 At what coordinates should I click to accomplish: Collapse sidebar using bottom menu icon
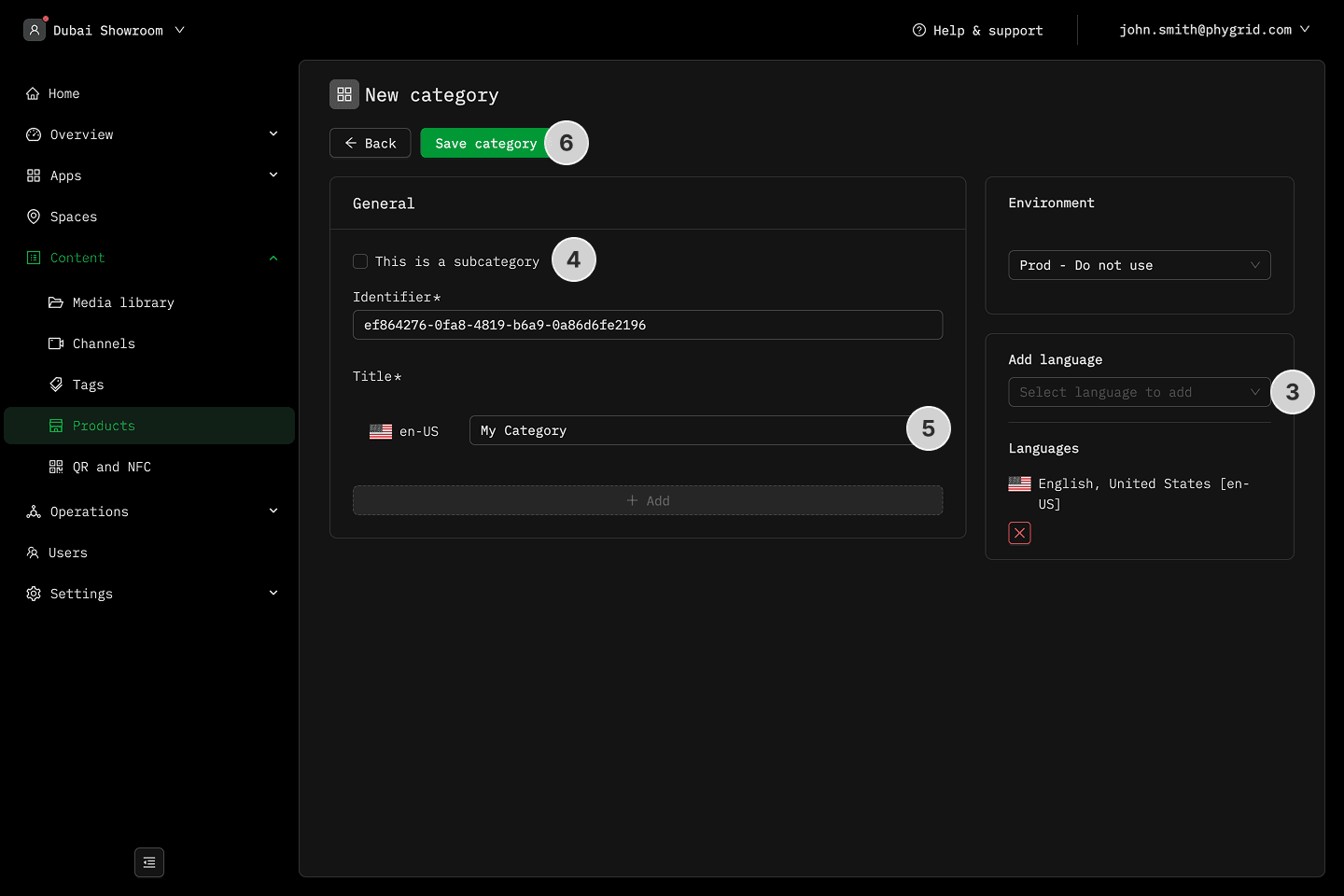pyautogui.click(x=149, y=862)
